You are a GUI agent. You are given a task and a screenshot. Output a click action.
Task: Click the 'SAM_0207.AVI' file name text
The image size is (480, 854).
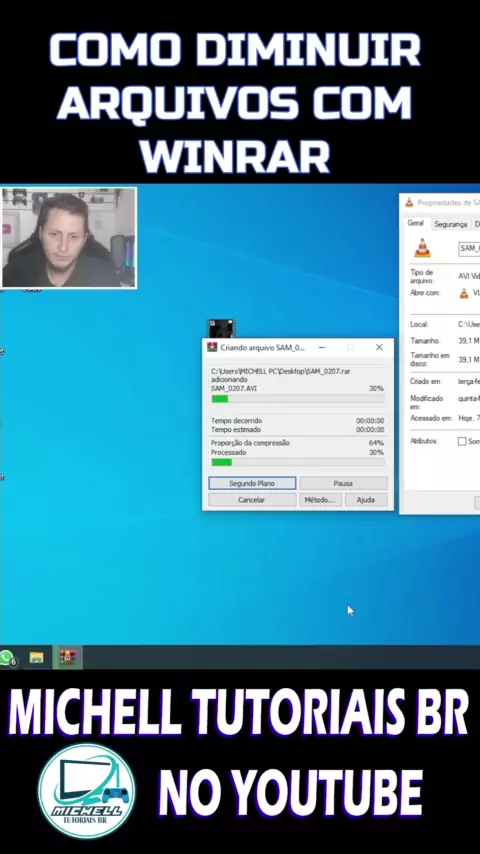click(x=234, y=388)
